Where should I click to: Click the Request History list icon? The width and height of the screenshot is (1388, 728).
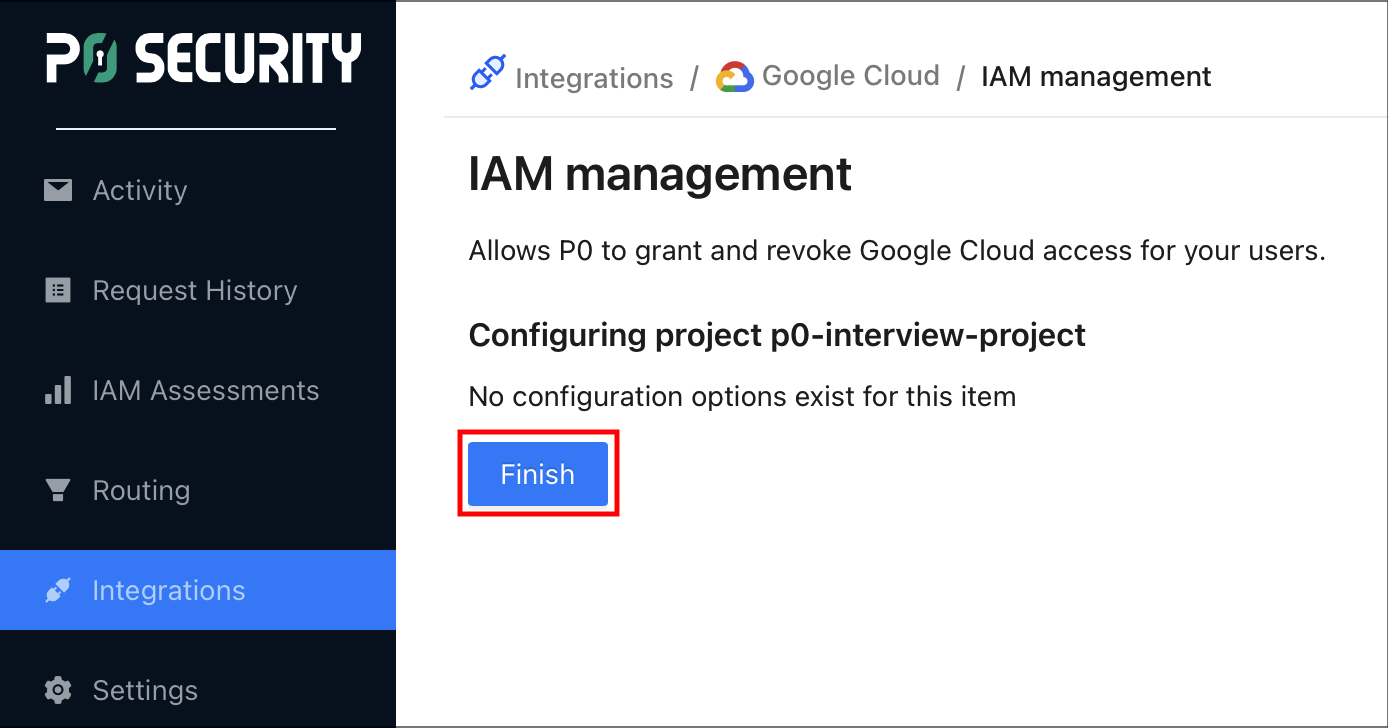[x=58, y=290]
